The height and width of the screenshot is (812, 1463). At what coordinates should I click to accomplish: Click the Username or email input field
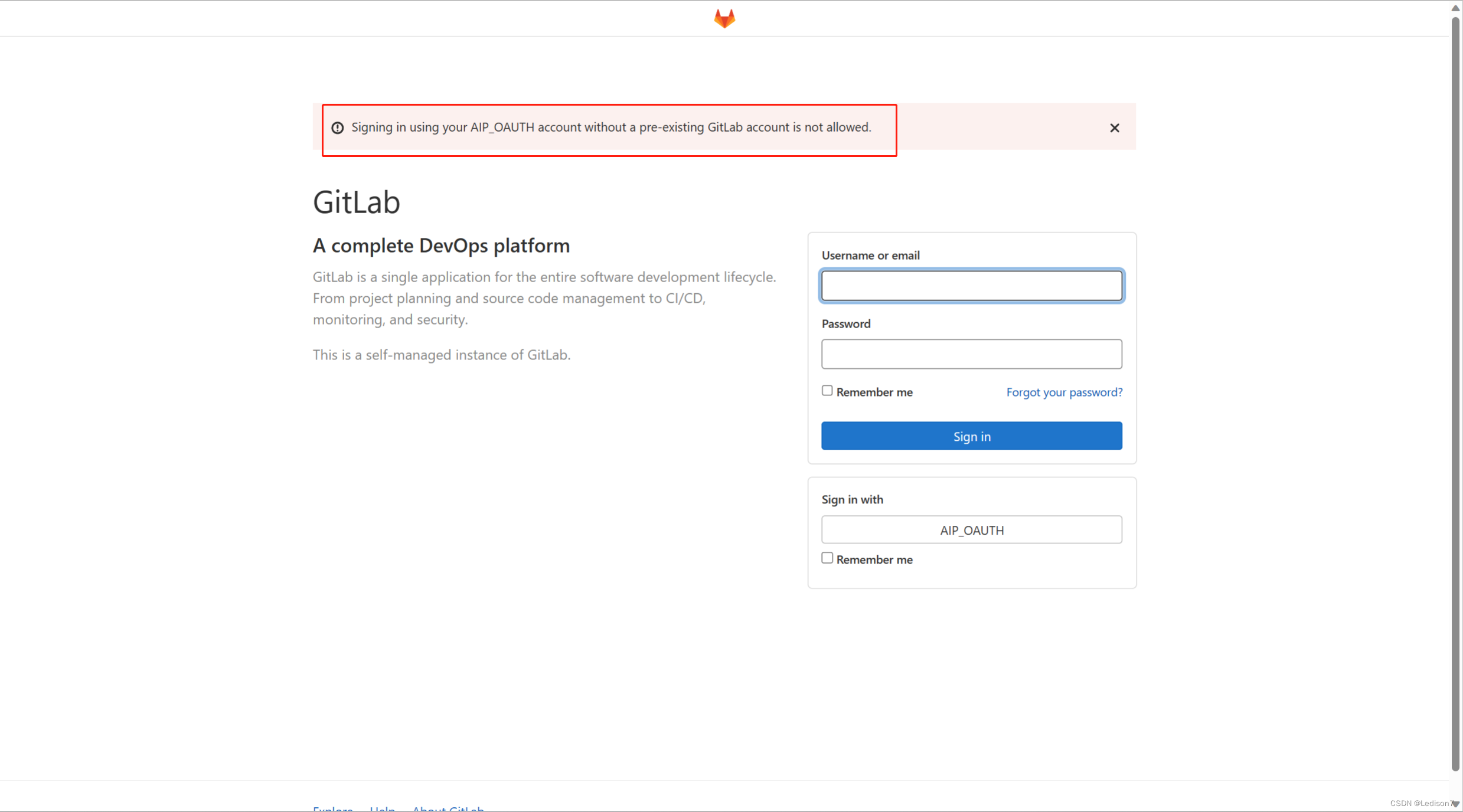[971, 286]
